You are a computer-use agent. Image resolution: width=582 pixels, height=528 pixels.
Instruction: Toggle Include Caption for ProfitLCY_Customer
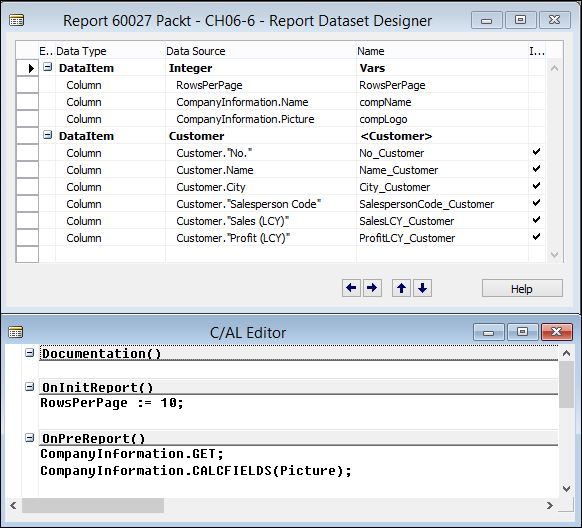(x=536, y=237)
